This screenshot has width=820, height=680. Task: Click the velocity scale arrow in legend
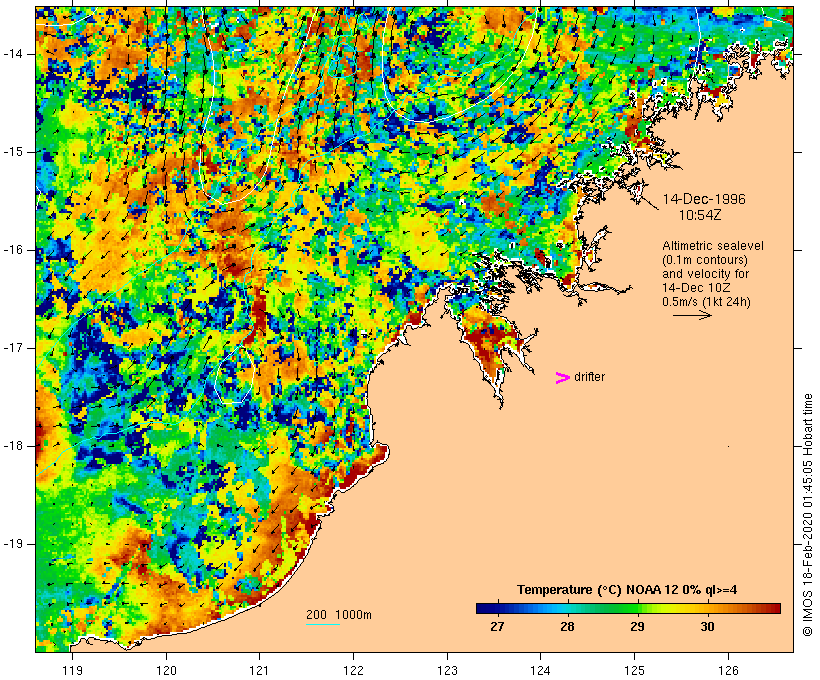(x=692, y=315)
